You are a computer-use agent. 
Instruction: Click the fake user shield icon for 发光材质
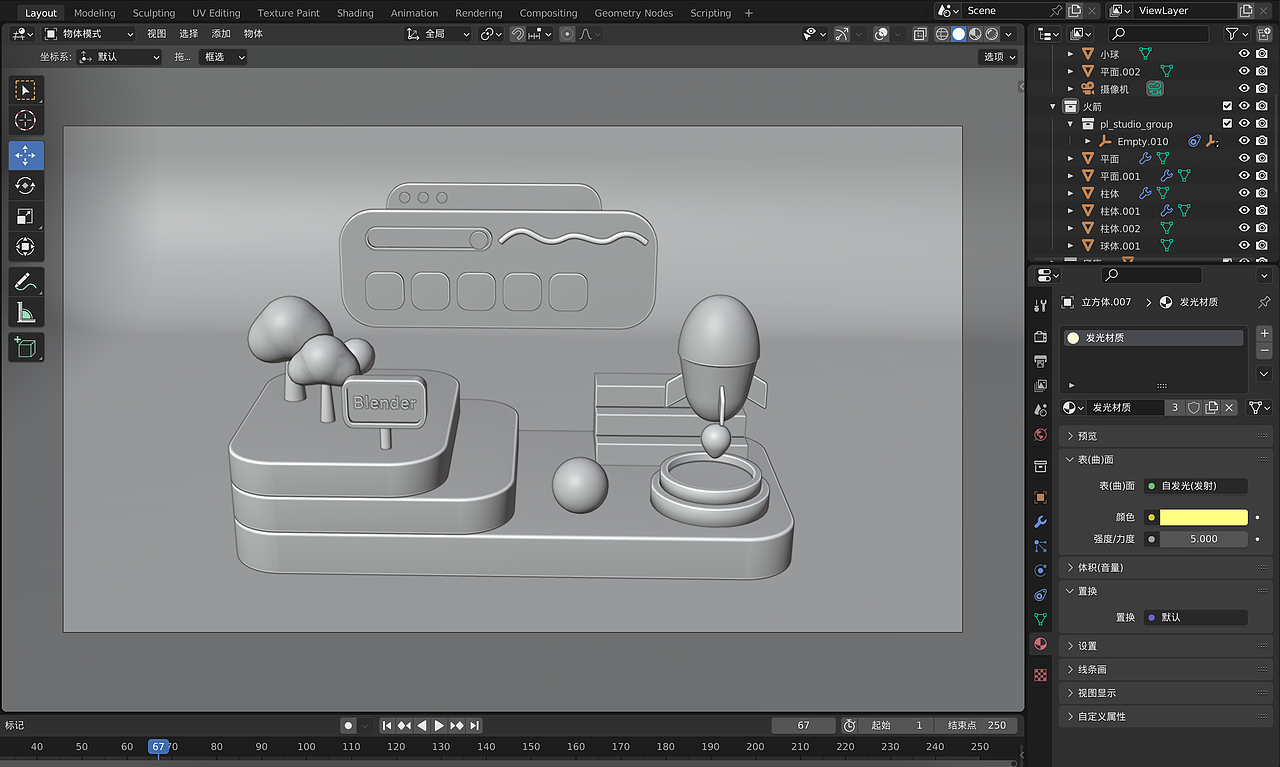click(1193, 408)
